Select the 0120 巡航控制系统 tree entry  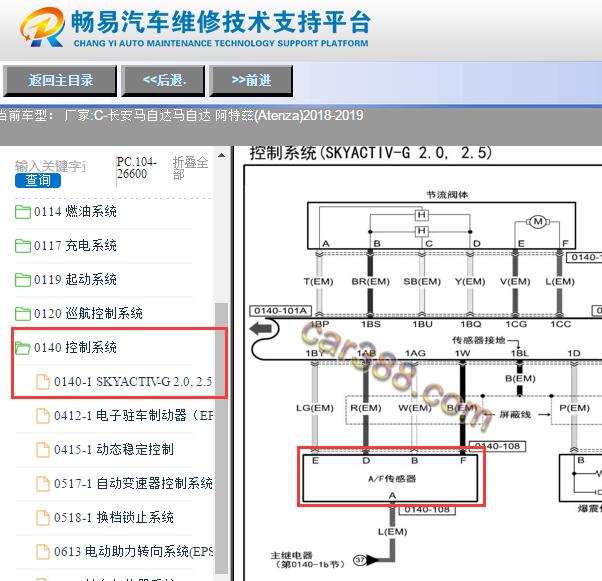point(88,313)
